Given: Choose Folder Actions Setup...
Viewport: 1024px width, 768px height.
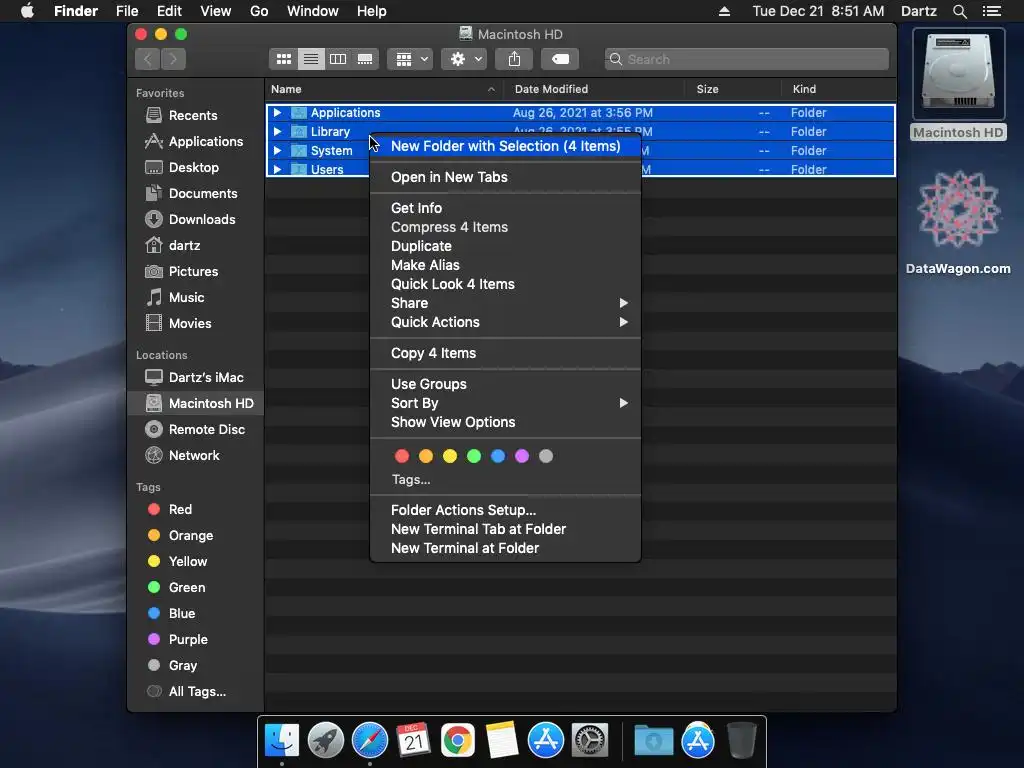Looking at the screenshot, I should [x=505, y=511].
